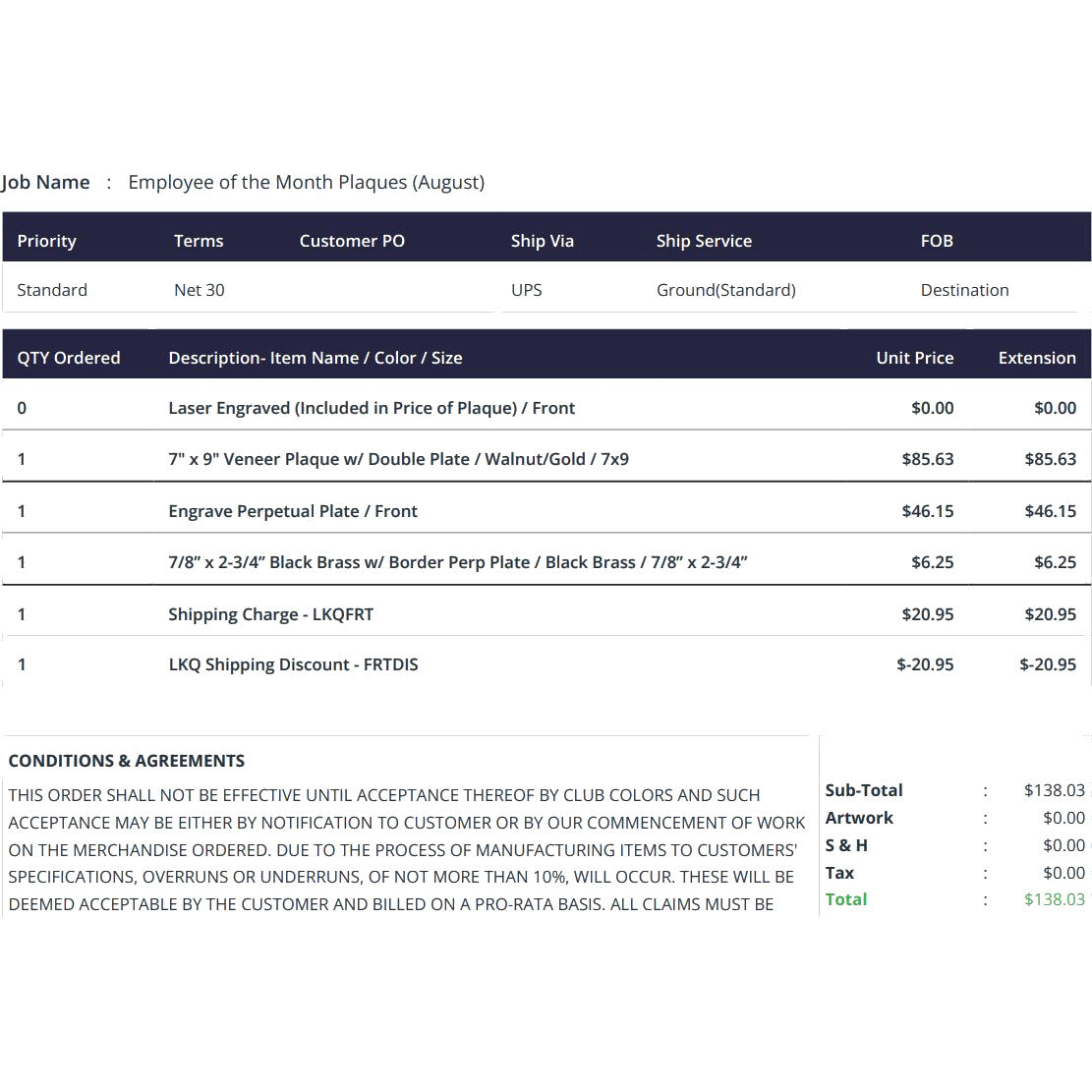
Task: Click the Job Name label
Action: click(x=45, y=183)
